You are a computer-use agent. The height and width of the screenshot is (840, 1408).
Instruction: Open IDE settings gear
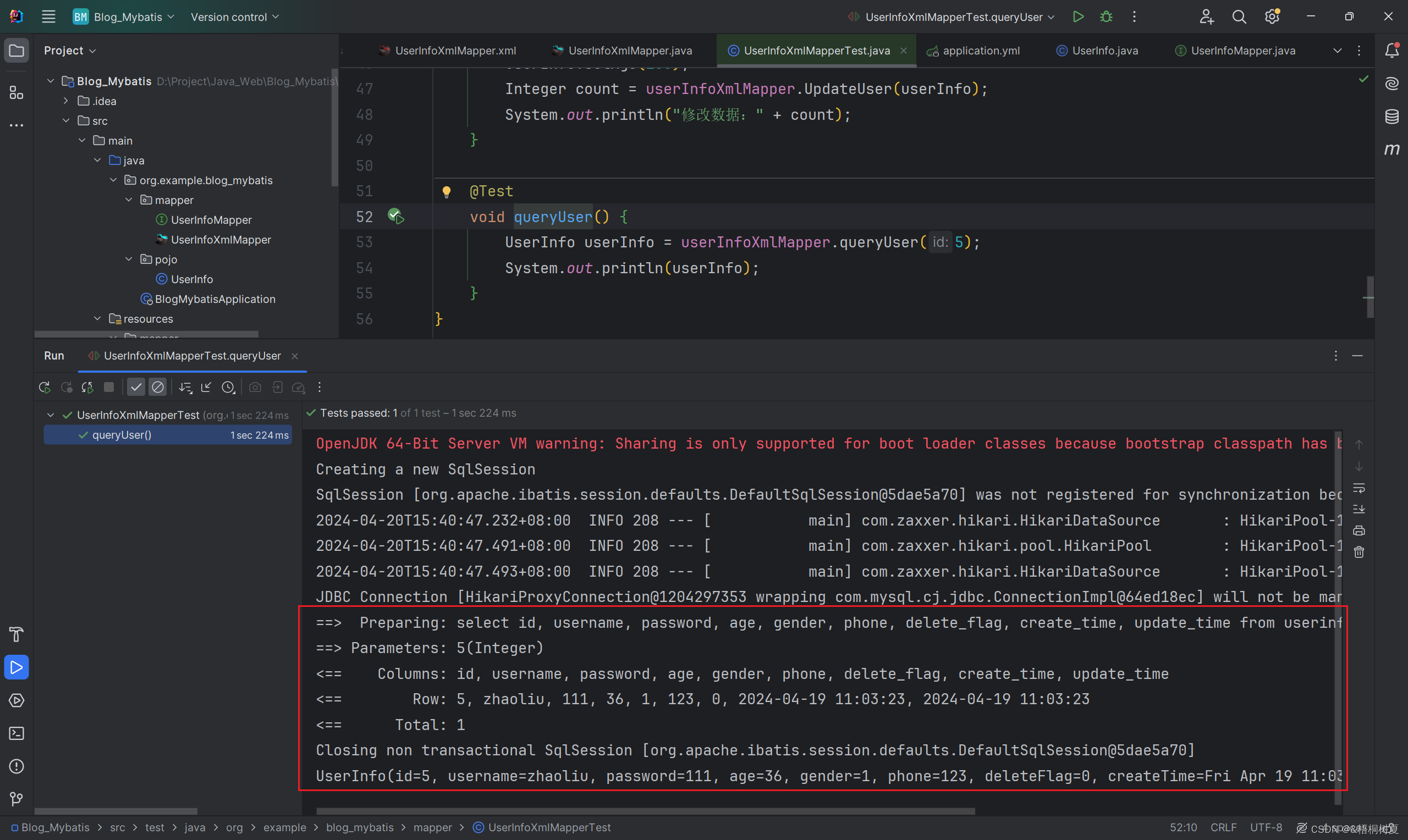coord(1272,16)
